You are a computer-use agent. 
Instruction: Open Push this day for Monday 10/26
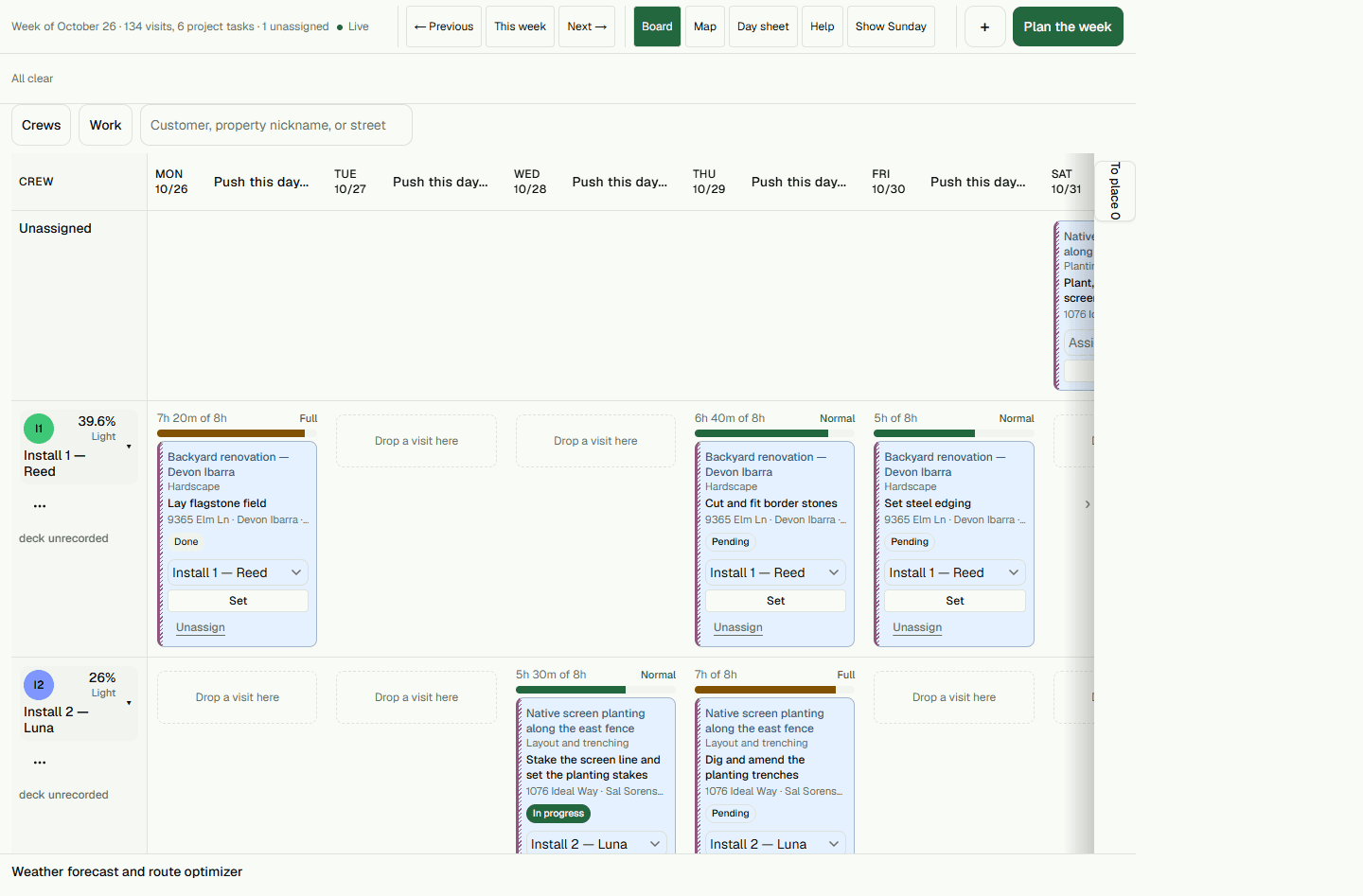[261, 182]
